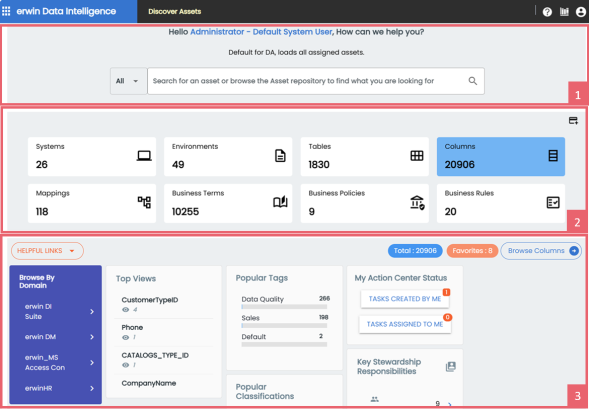
Task: Click the Total : 20906 pill
Action: (415, 251)
